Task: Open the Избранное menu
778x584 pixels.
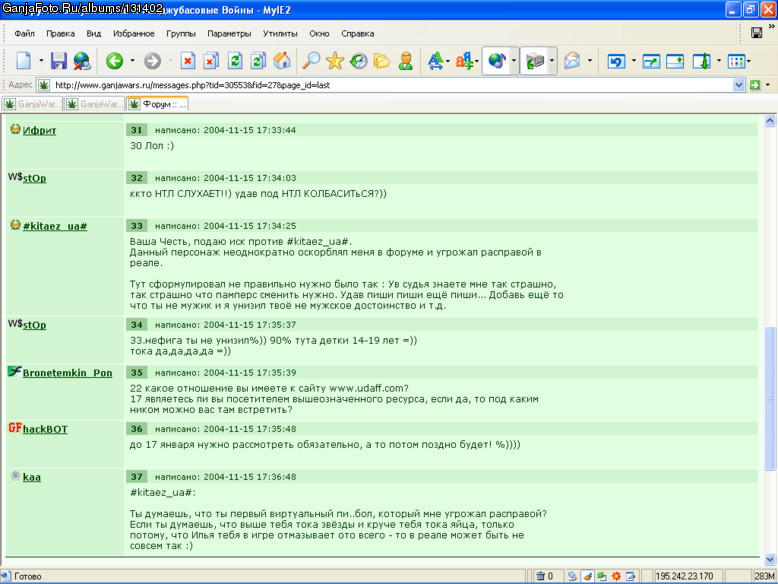Action: click(x=133, y=34)
